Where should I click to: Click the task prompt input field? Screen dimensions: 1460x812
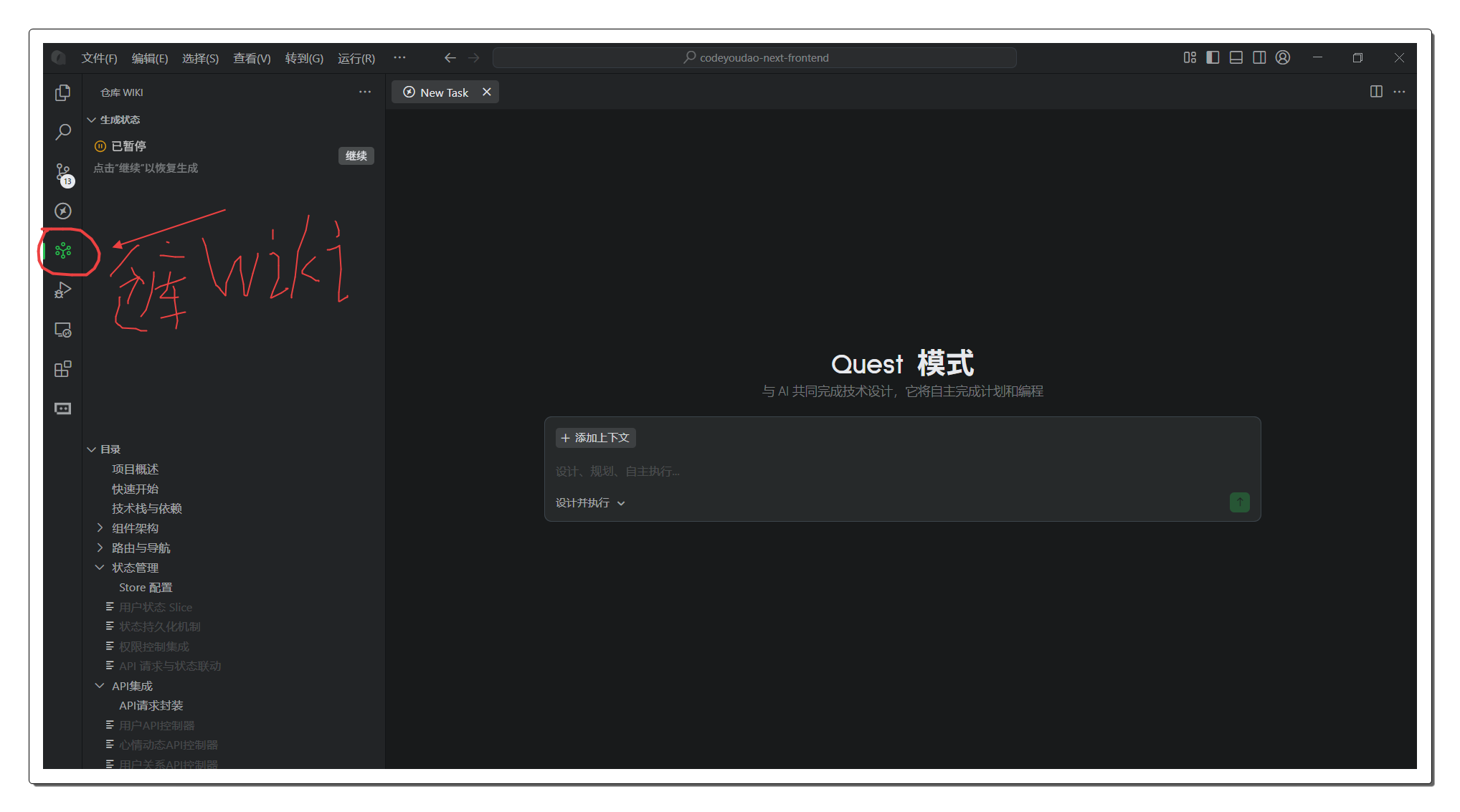(x=902, y=471)
